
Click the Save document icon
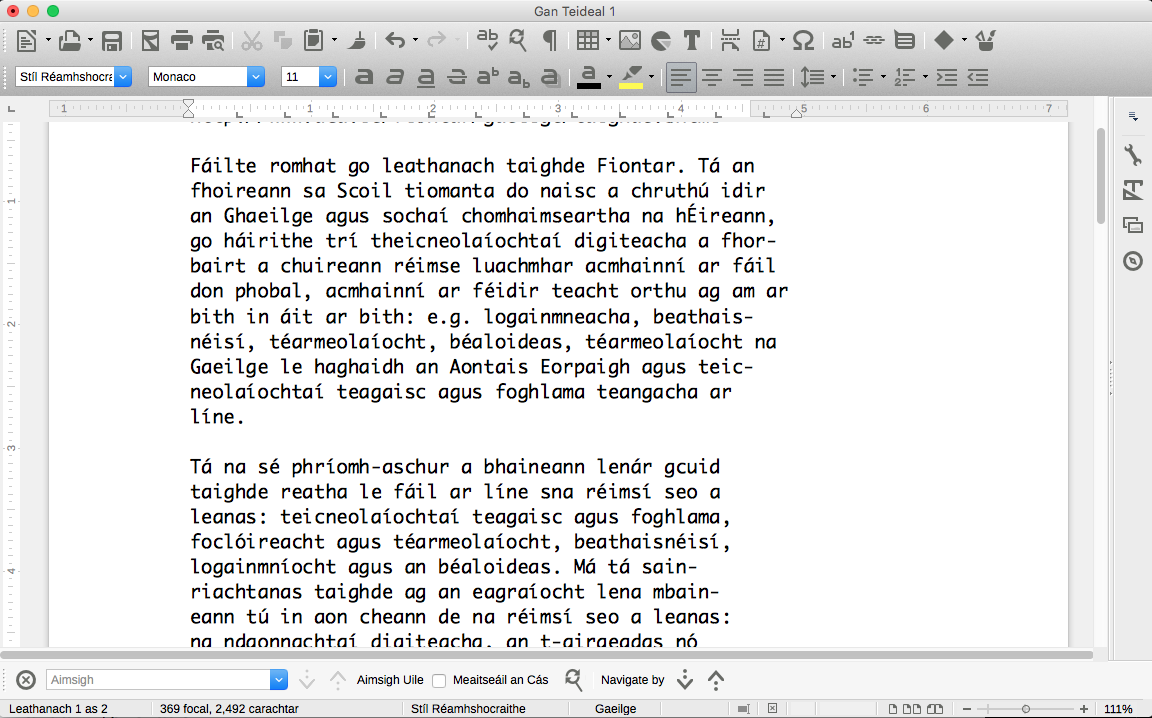tap(112, 41)
